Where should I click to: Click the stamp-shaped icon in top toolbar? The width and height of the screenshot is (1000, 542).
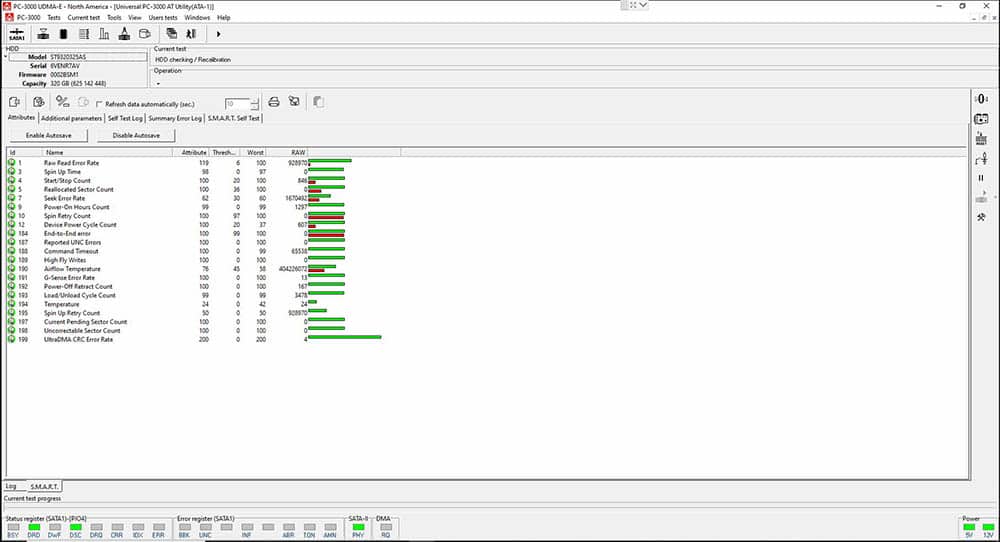(x=124, y=34)
